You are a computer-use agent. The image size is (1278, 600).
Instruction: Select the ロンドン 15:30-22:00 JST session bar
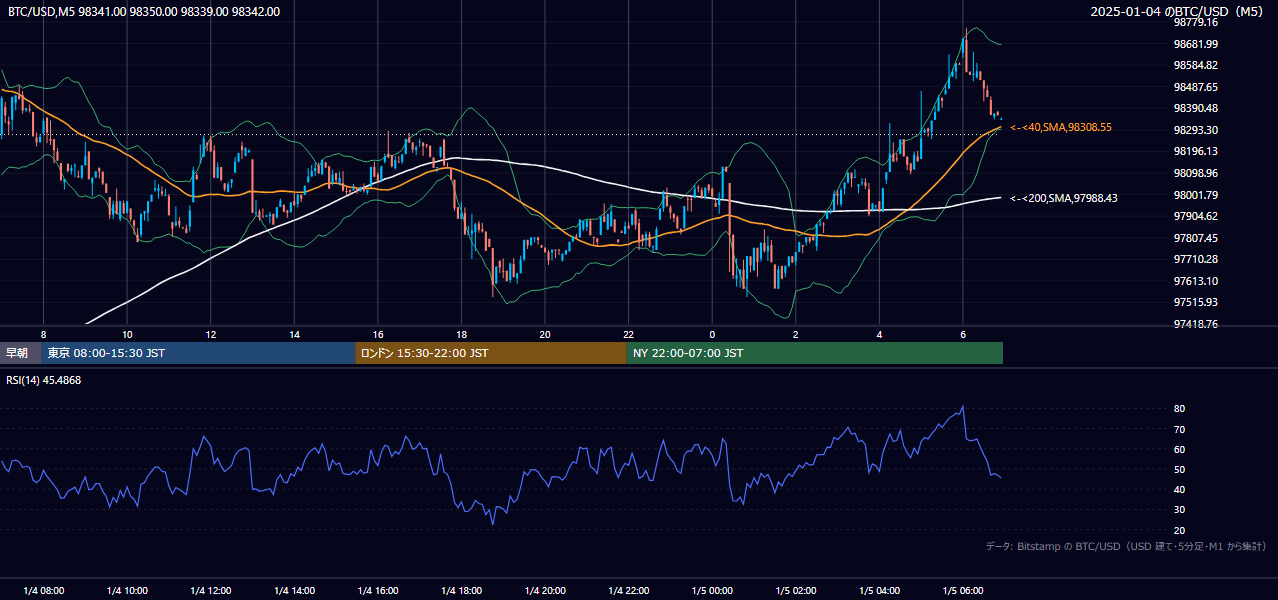pyautogui.click(x=491, y=353)
